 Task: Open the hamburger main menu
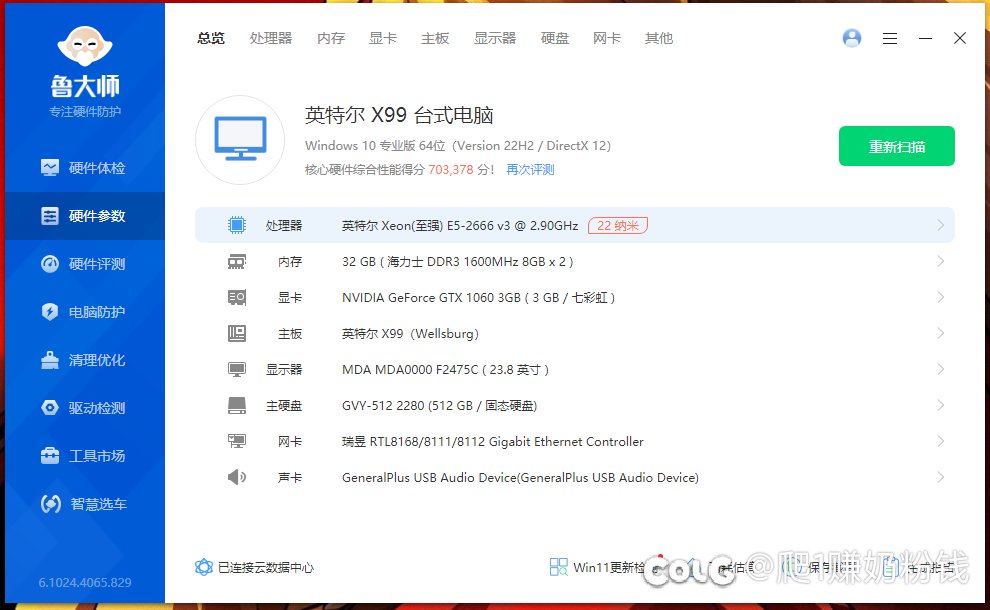coord(890,39)
